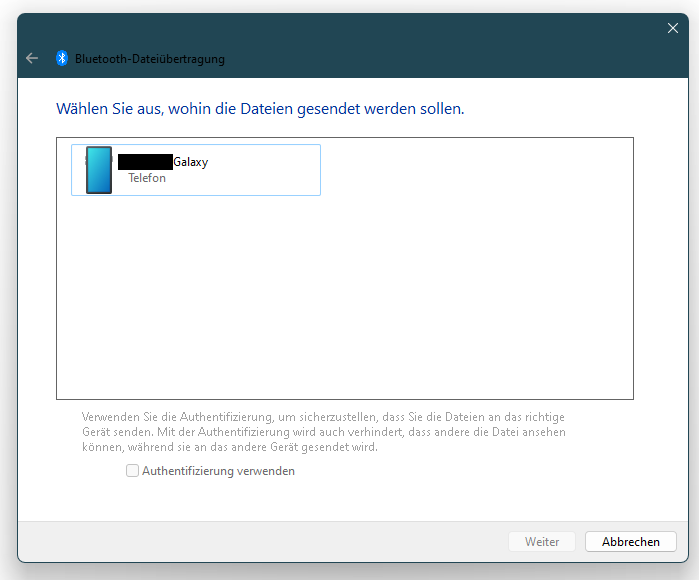Viewport: 699px width, 580px height.
Task: Click the Bluetooth logo icon in title
Action: pos(62,58)
